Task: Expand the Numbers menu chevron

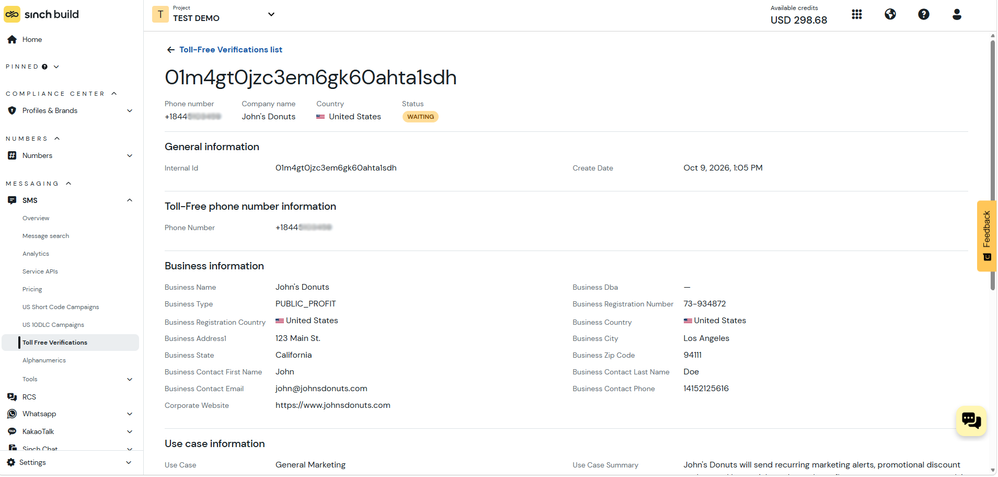Action: click(129, 155)
